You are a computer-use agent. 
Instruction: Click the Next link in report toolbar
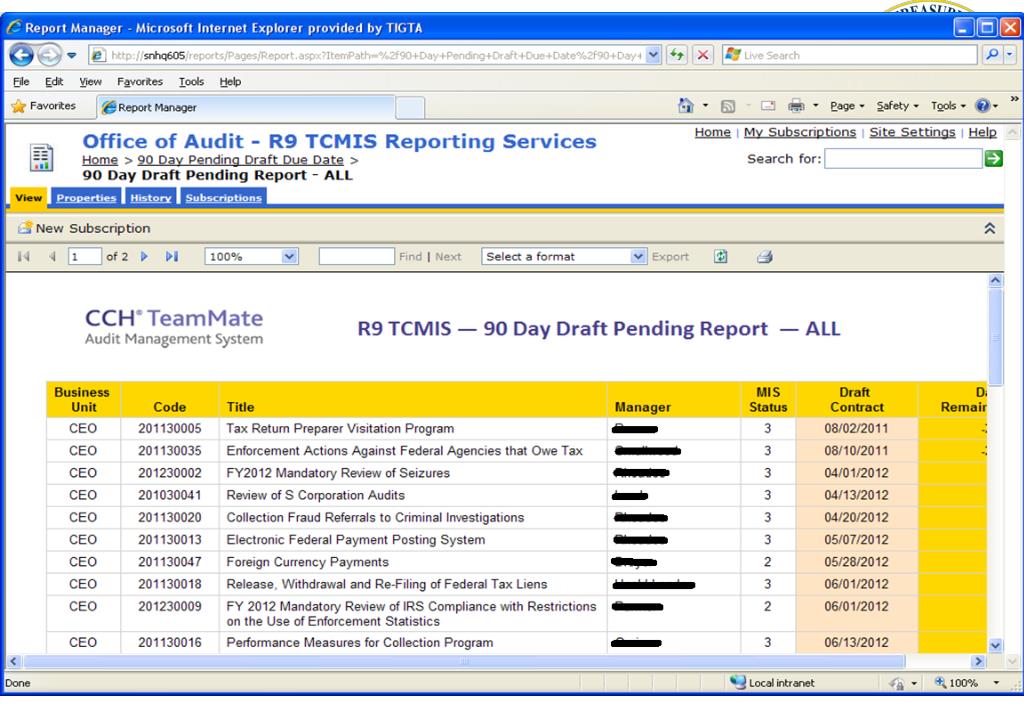click(x=448, y=257)
